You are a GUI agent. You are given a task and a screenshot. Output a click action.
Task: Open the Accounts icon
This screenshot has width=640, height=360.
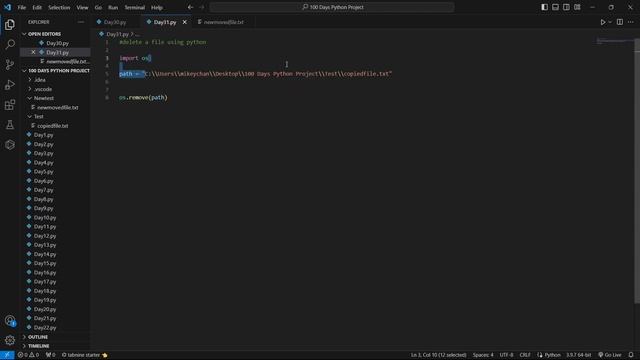pos(10,321)
